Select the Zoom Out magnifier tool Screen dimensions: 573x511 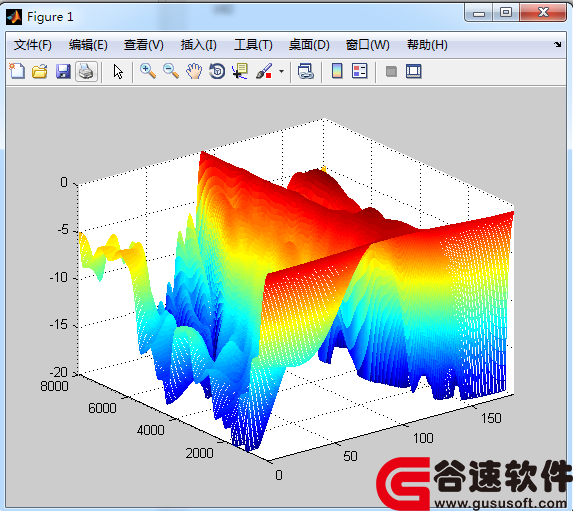[x=171, y=71]
